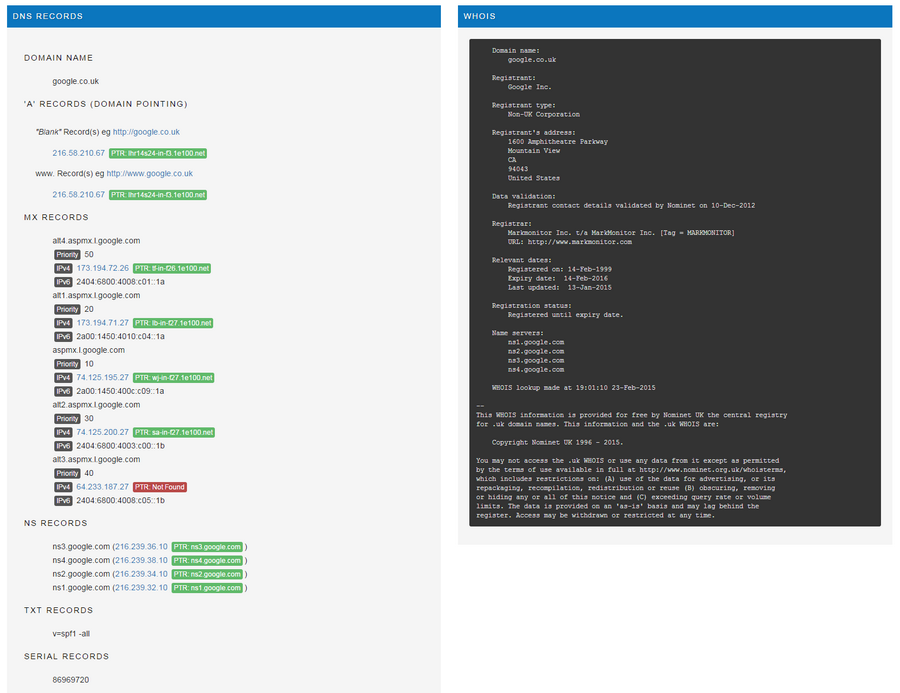Screen dimensions: 900x693
Task: Click IPv6 address 2a00:1450:4010:c04::1a
Action: coord(121,336)
